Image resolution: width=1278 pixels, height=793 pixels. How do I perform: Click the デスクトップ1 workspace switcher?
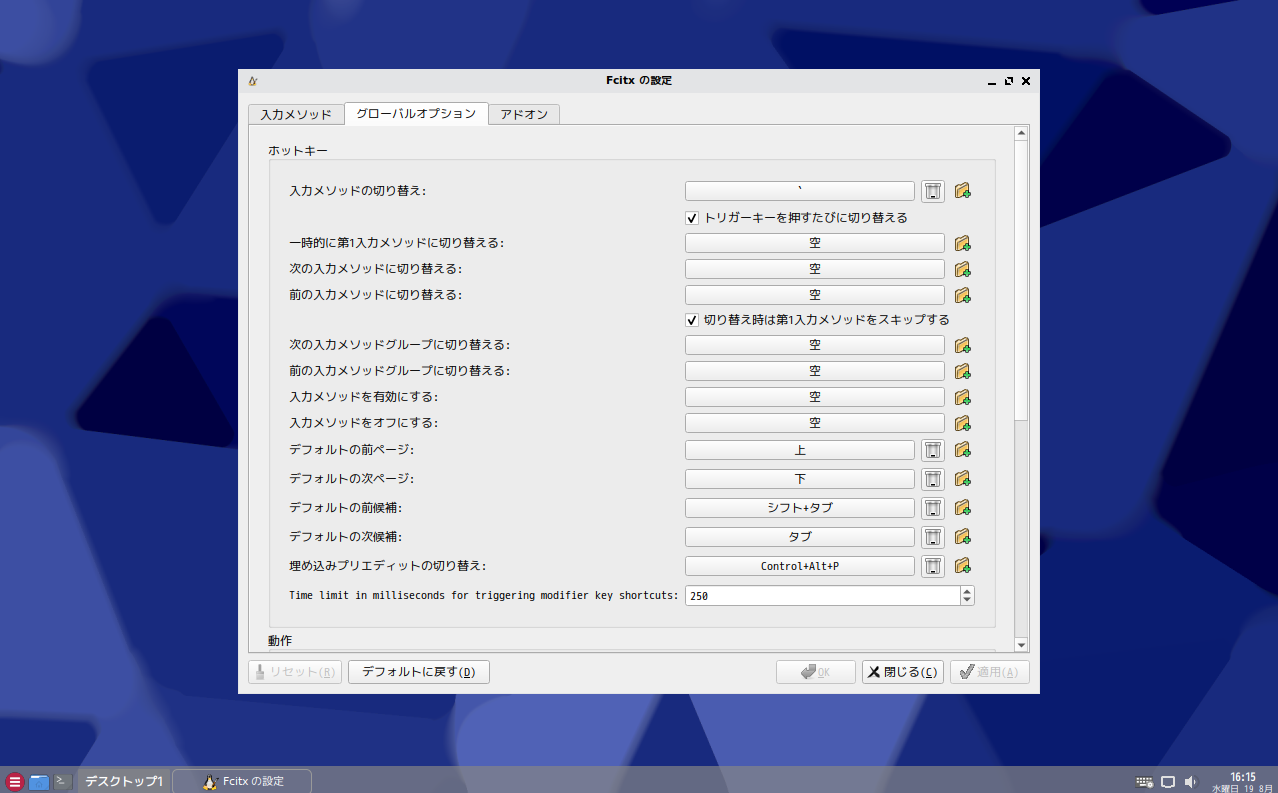123,781
